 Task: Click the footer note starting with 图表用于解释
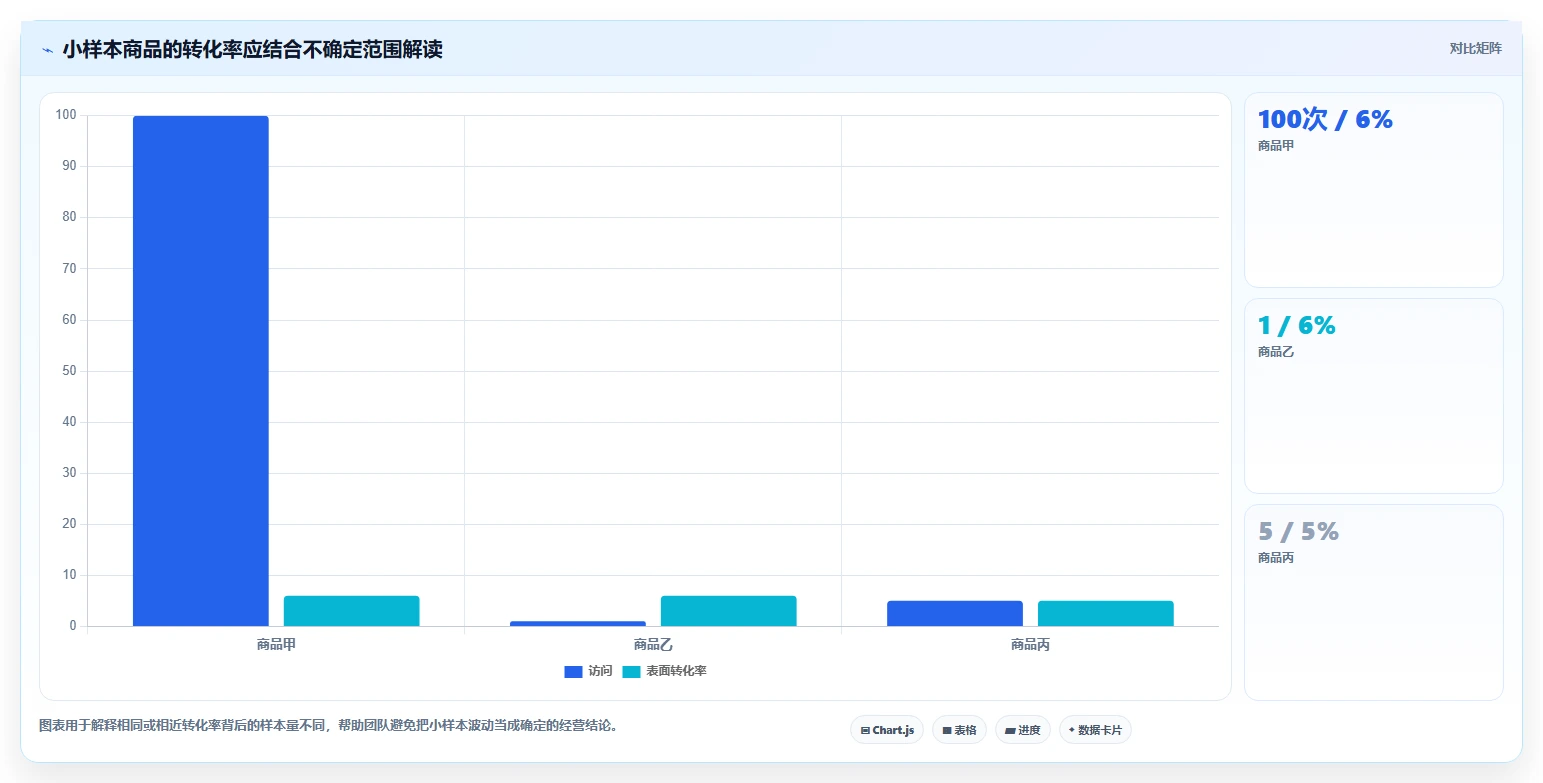coord(329,726)
